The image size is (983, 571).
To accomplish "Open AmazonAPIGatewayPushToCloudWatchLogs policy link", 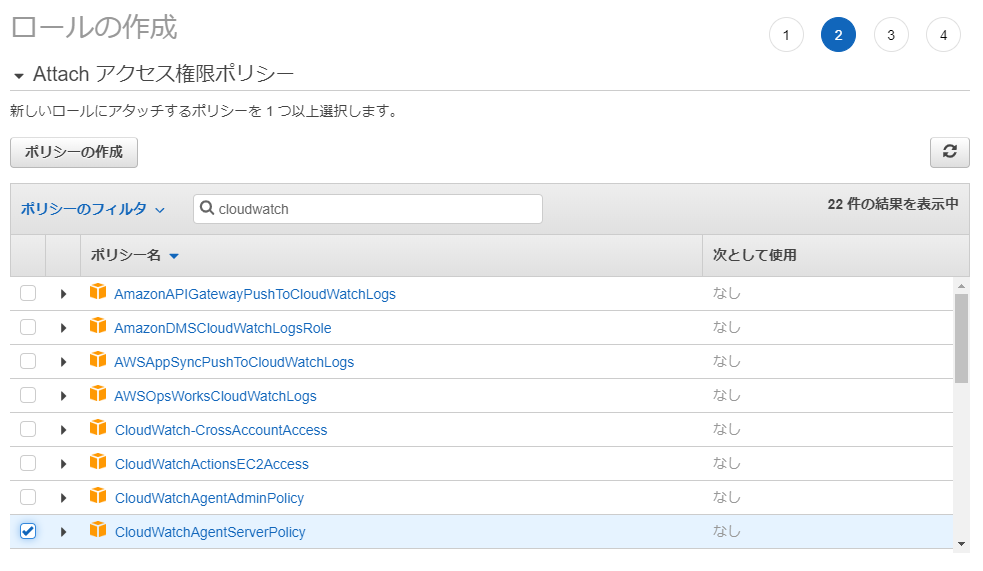I will point(255,294).
